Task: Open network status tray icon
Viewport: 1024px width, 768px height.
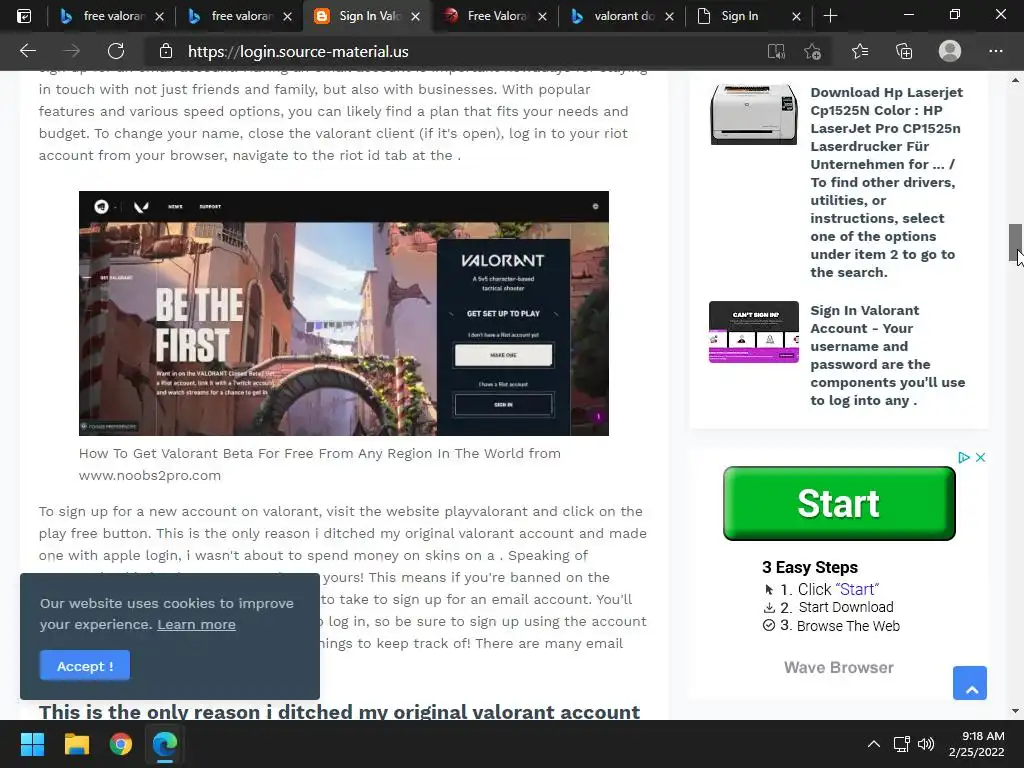Action: click(902, 744)
